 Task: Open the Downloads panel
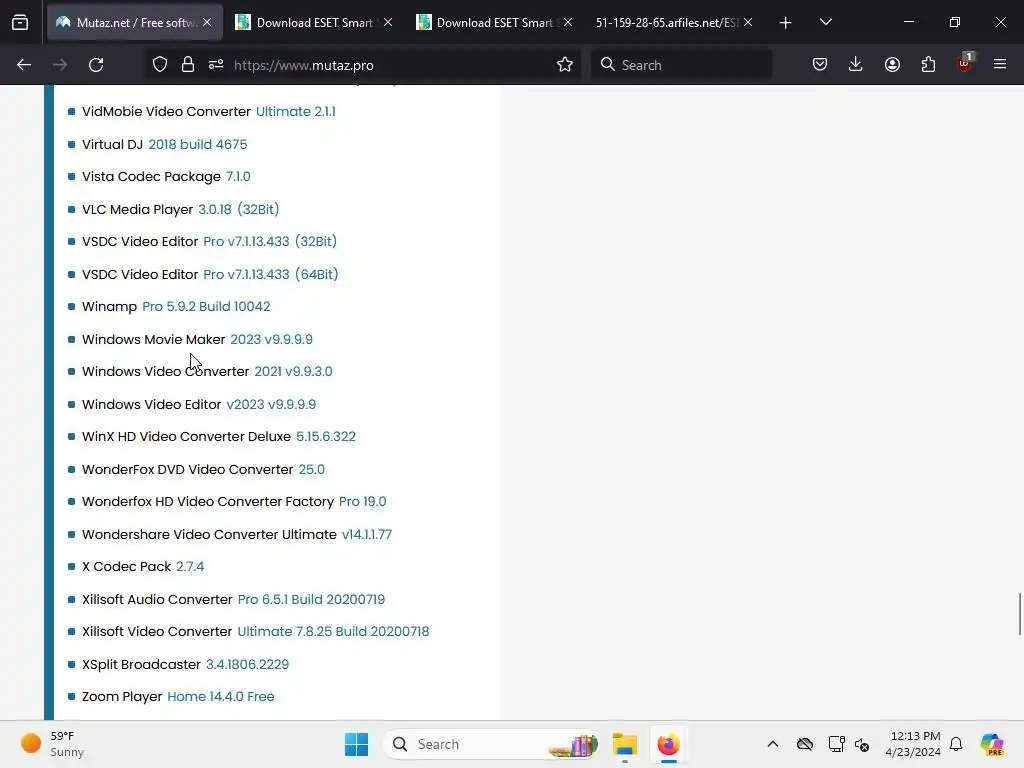[x=856, y=65]
